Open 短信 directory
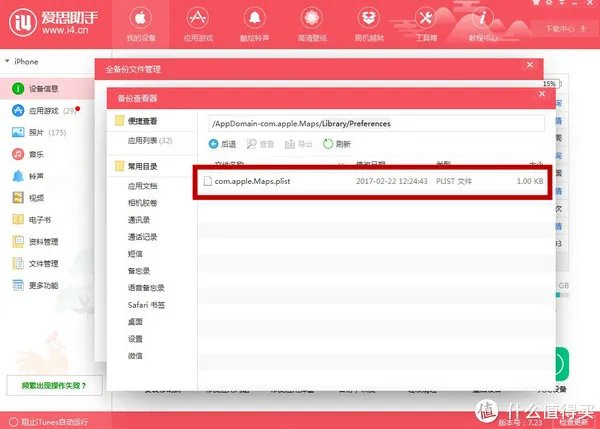The width and height of the screenshot is (600, 429). 135,254
